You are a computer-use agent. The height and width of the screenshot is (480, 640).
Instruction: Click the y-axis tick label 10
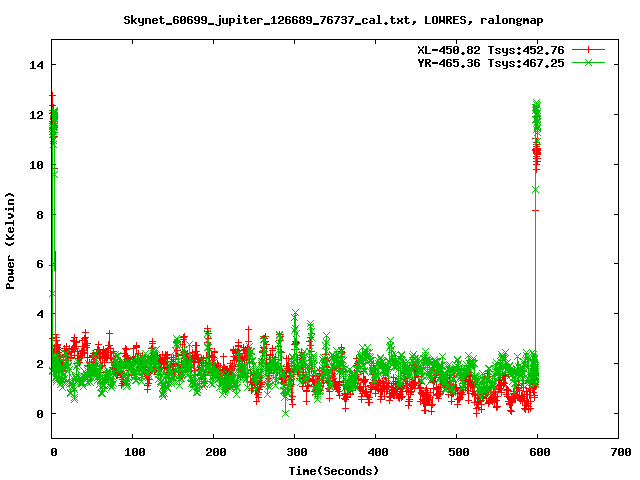(x=36, y=165)
